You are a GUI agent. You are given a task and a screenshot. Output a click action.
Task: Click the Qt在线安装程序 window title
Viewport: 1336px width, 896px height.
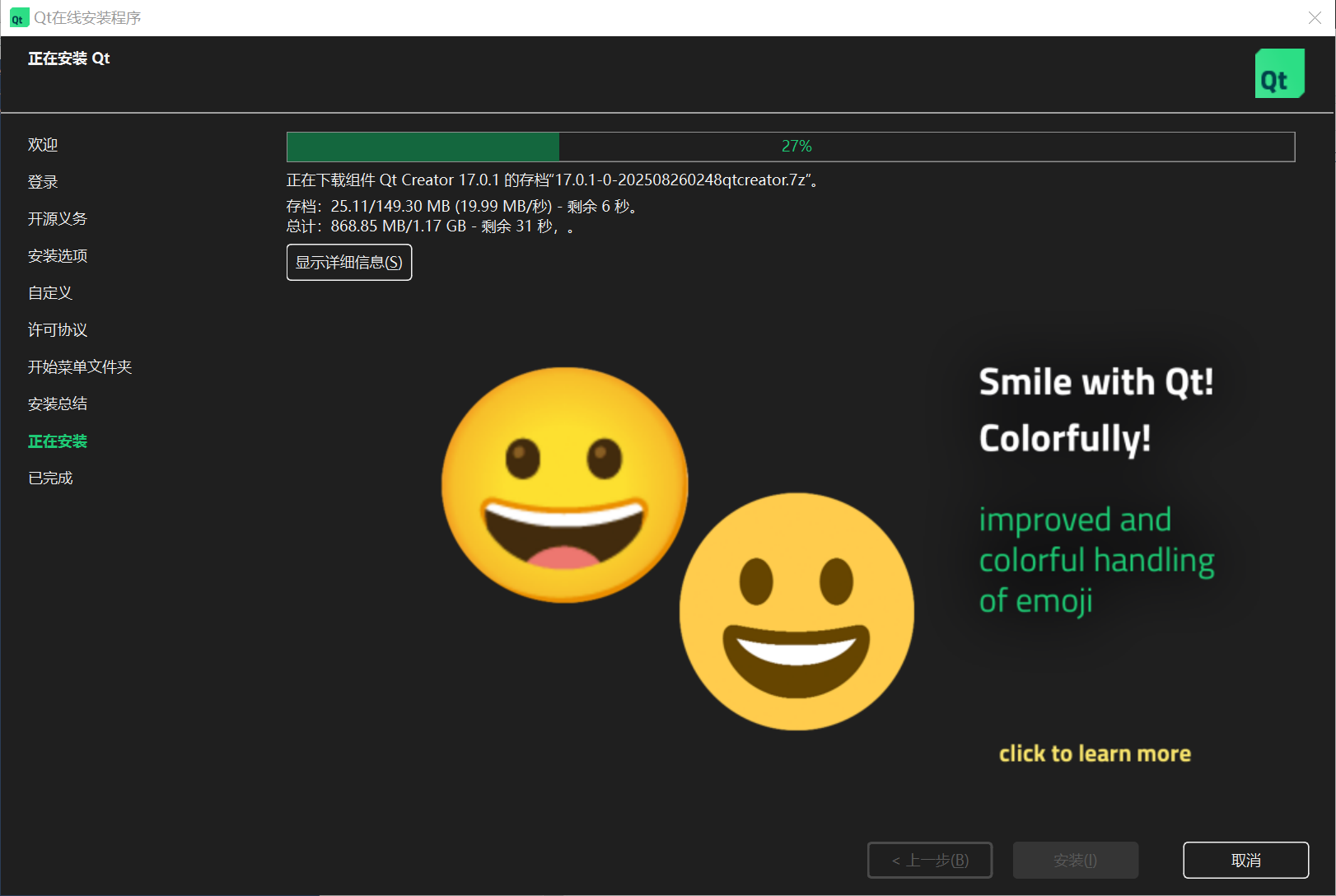pyautogui.click(x=87, y=17)
